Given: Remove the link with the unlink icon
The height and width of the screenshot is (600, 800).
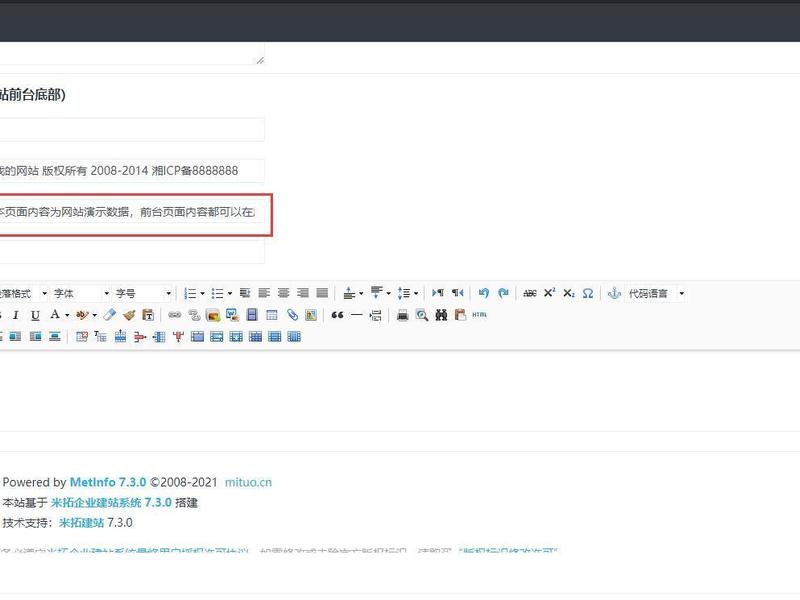Looking at the screenshot, I should tap(194, 315).
